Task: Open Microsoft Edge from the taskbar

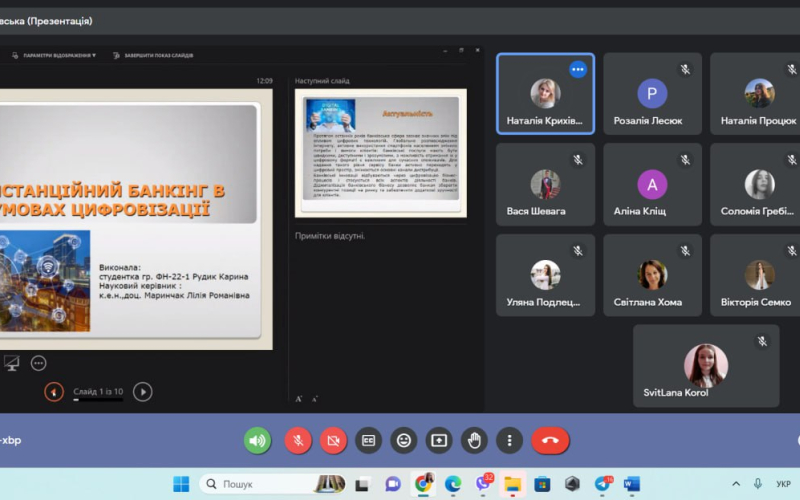Action: click(453, 484)
